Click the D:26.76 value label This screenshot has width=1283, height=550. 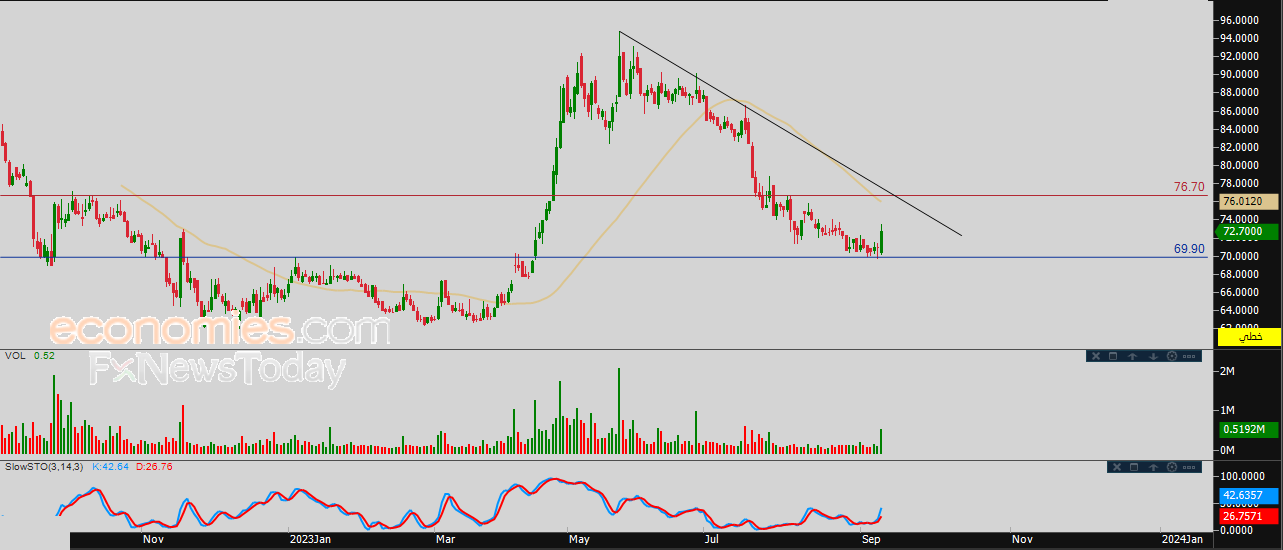[x=155, y=466]
